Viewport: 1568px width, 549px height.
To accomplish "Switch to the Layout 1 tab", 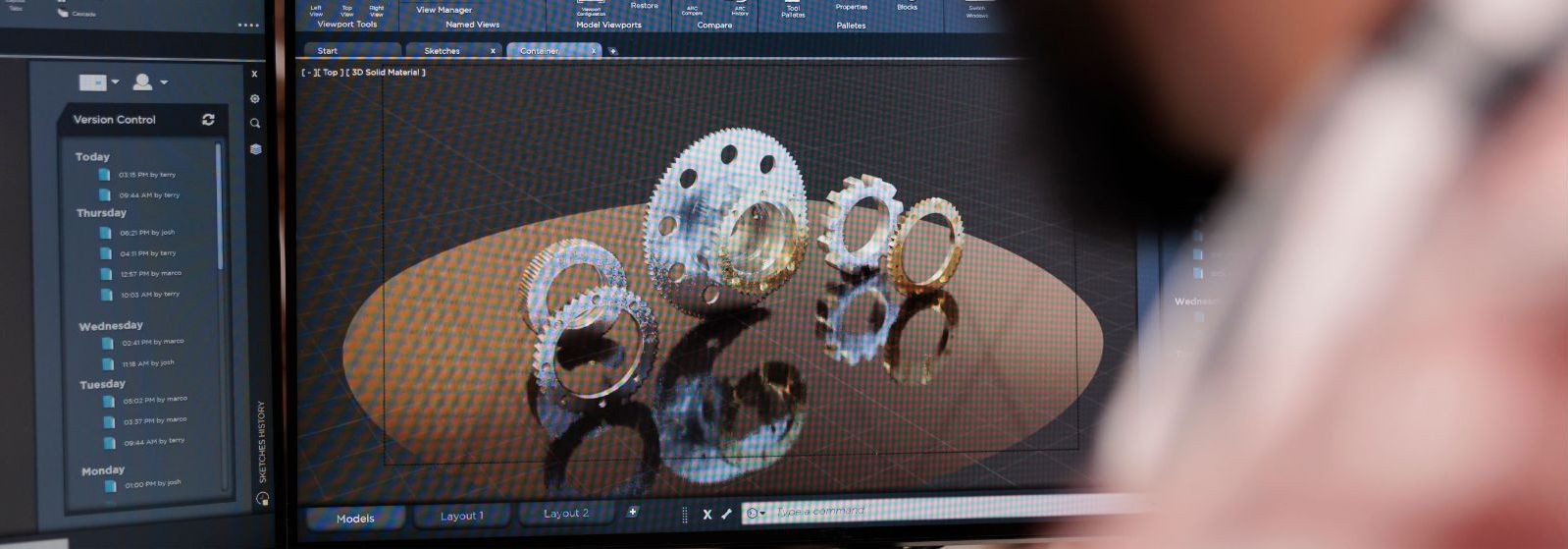I will point(462,516).
